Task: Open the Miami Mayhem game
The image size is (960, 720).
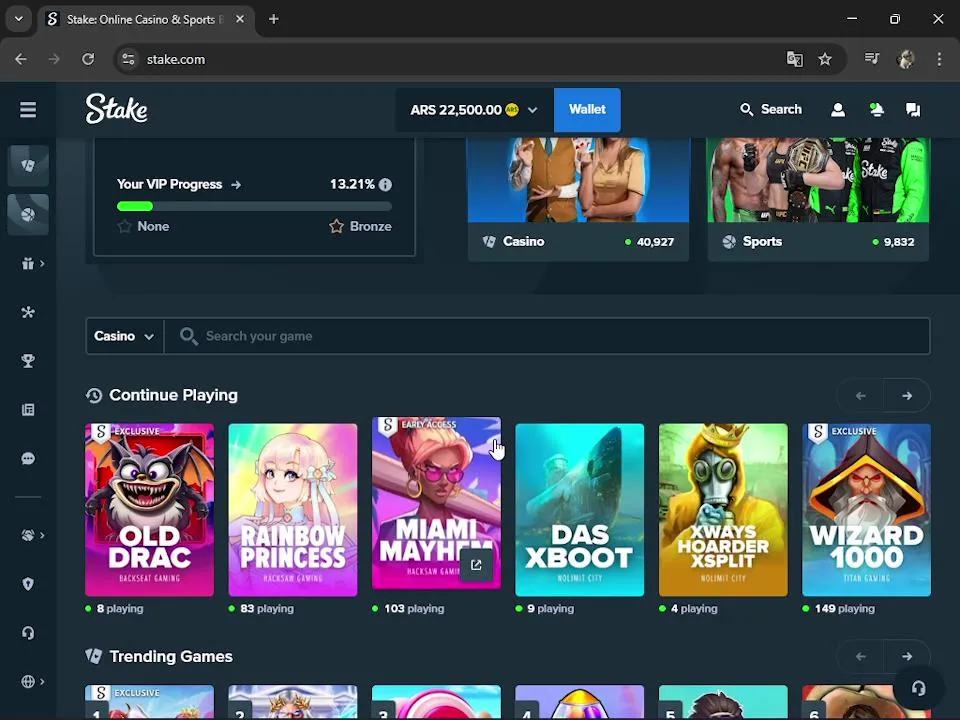Action: [436, 503]
